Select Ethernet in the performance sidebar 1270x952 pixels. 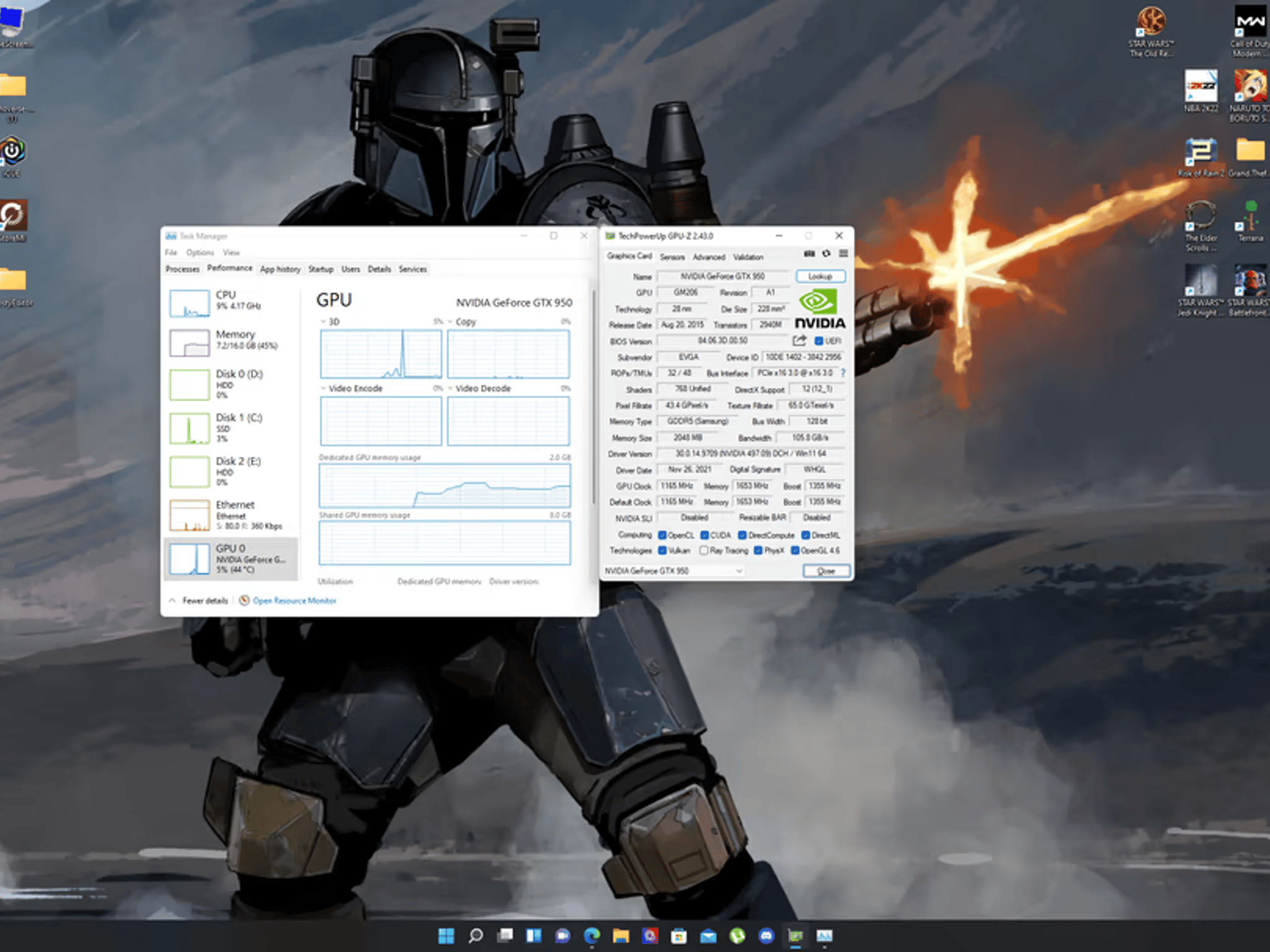pos(231,515)
